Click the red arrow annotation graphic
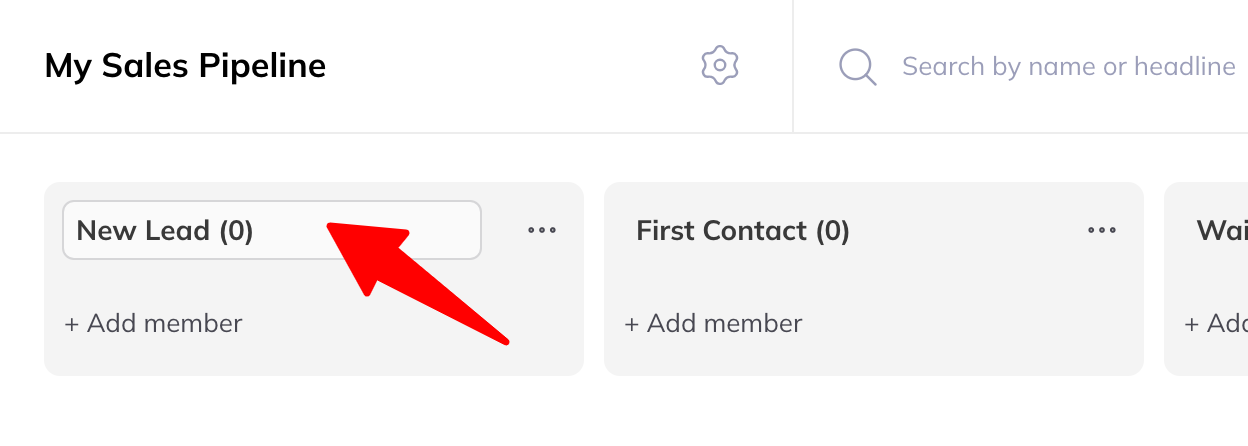 [418, 282]
